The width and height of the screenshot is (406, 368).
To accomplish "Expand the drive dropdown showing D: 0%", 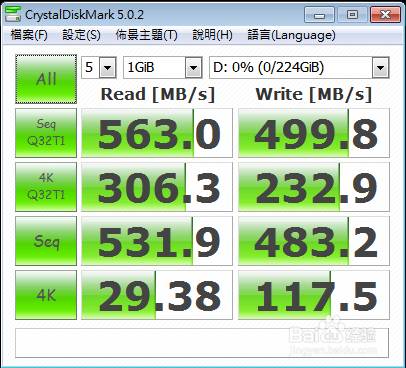I will [x=380, y=68].
